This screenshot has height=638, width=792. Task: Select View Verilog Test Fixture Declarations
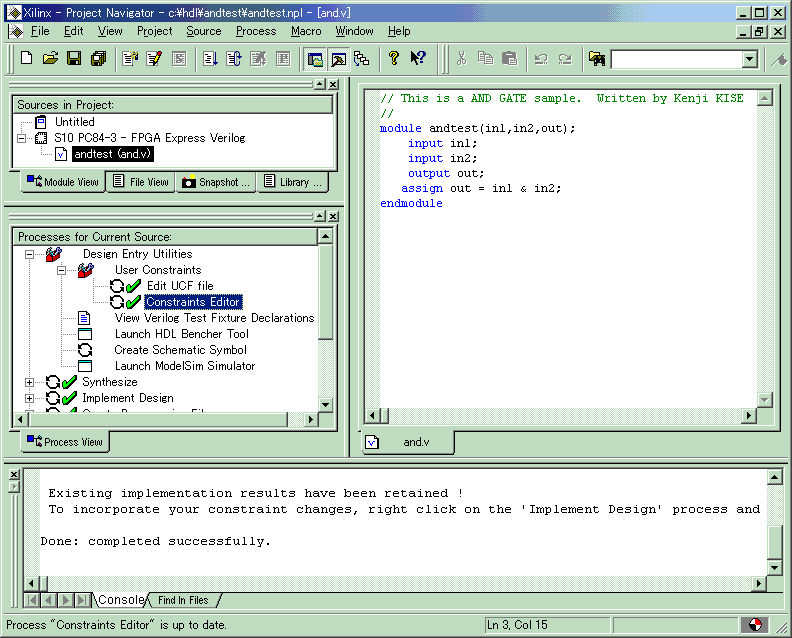214,318
